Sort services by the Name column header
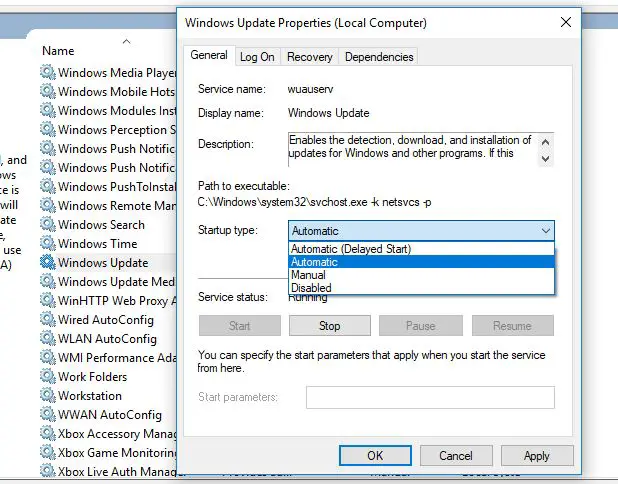Image resolution: width=618 pixels, height=484 pixels. (58, 51)
